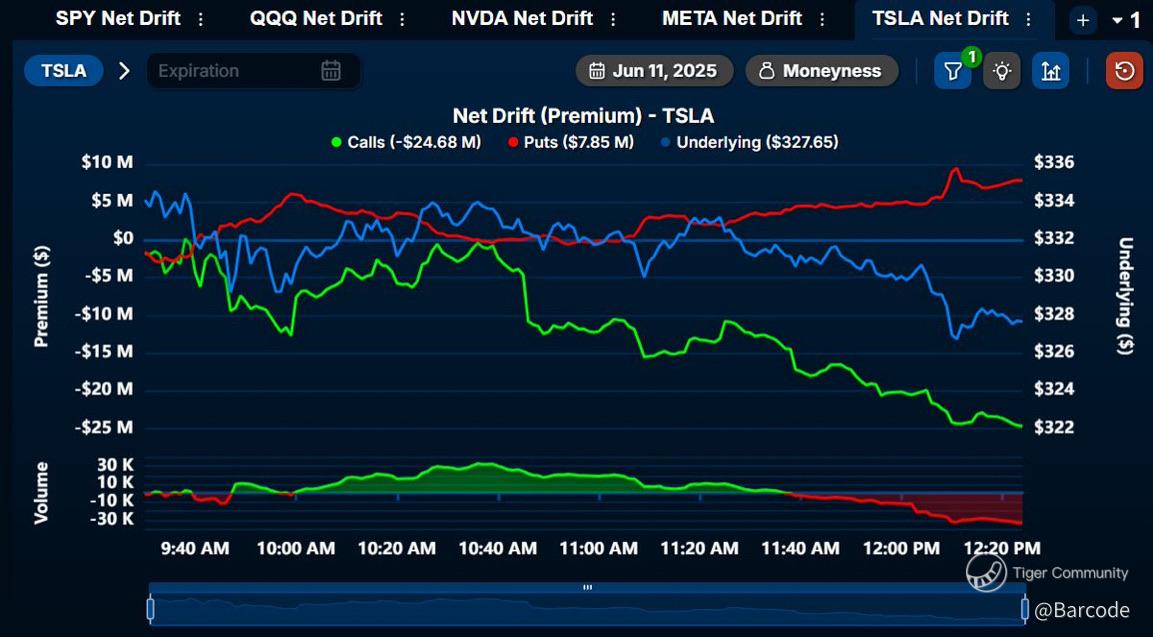1153x637 pixels.
Task: Open the Moneyness filter
Action: [822, 71]
